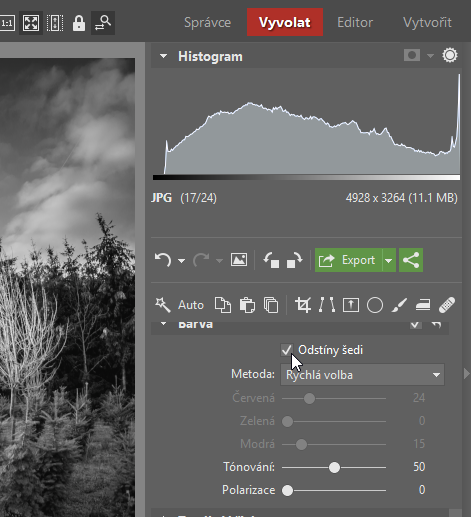
Task: Click the Polarizace value 0
Action: [422, 490]
